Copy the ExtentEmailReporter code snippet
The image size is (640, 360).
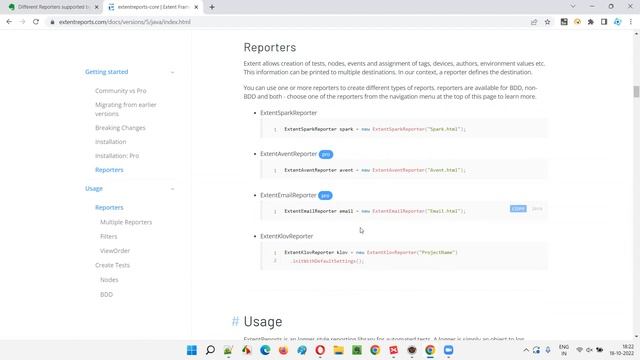point(518,209)
